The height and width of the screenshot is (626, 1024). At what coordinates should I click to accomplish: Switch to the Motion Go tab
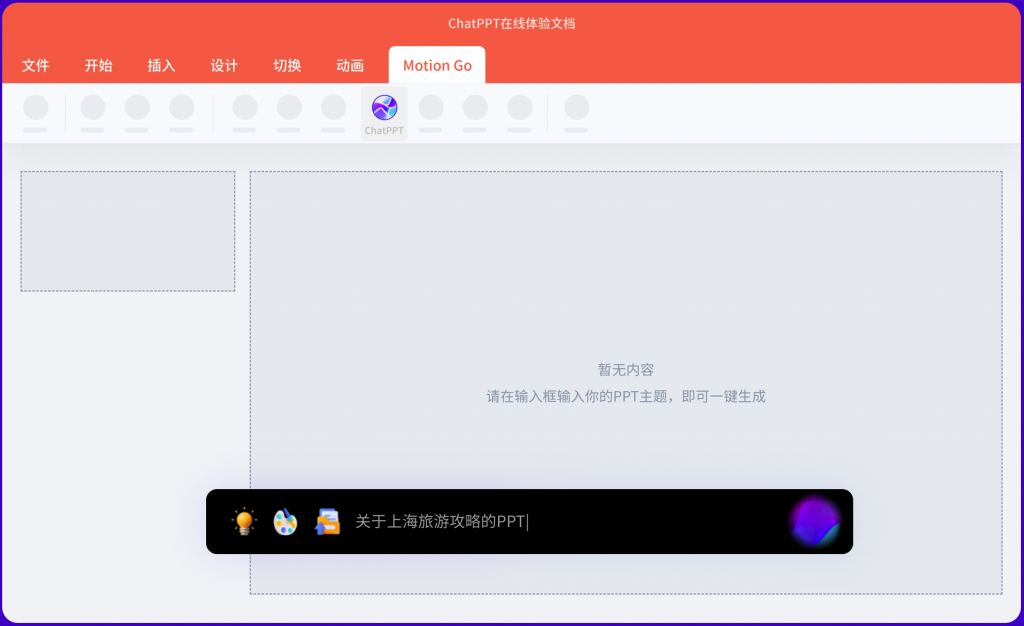tap(436, 65)
